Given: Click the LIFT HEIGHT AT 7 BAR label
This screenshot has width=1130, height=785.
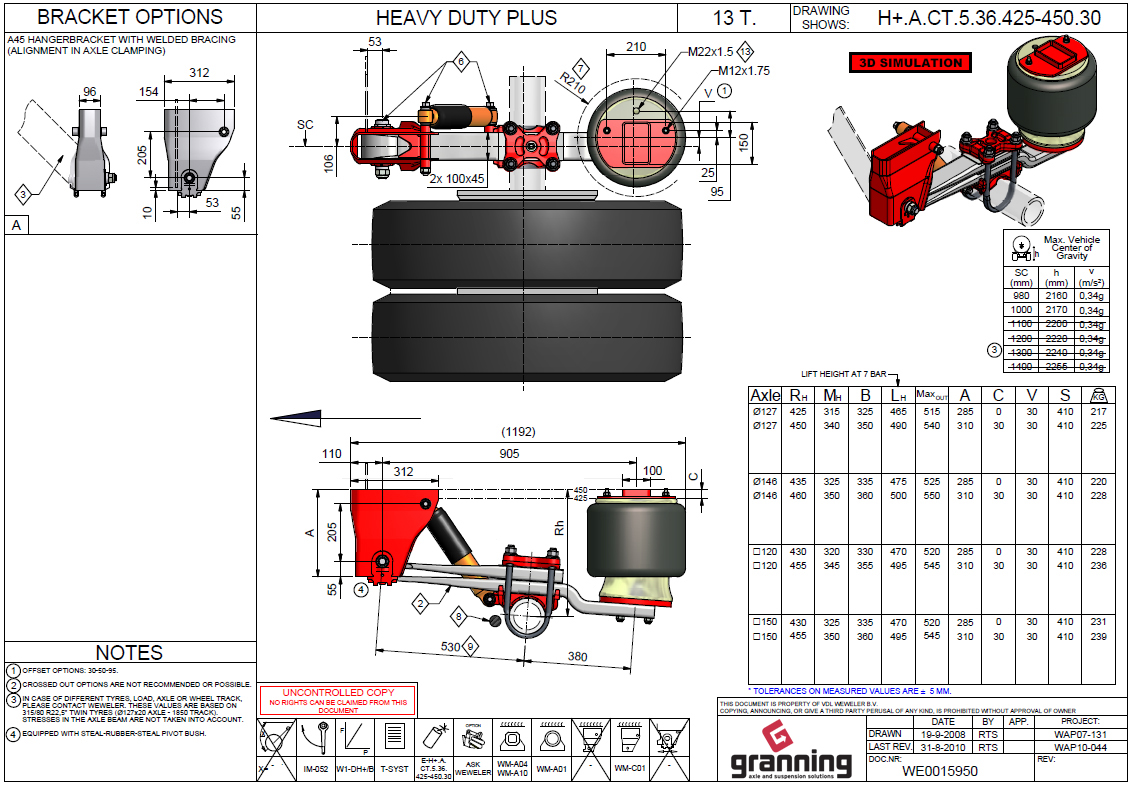Looking at the screenshot, I should point(844,374).
